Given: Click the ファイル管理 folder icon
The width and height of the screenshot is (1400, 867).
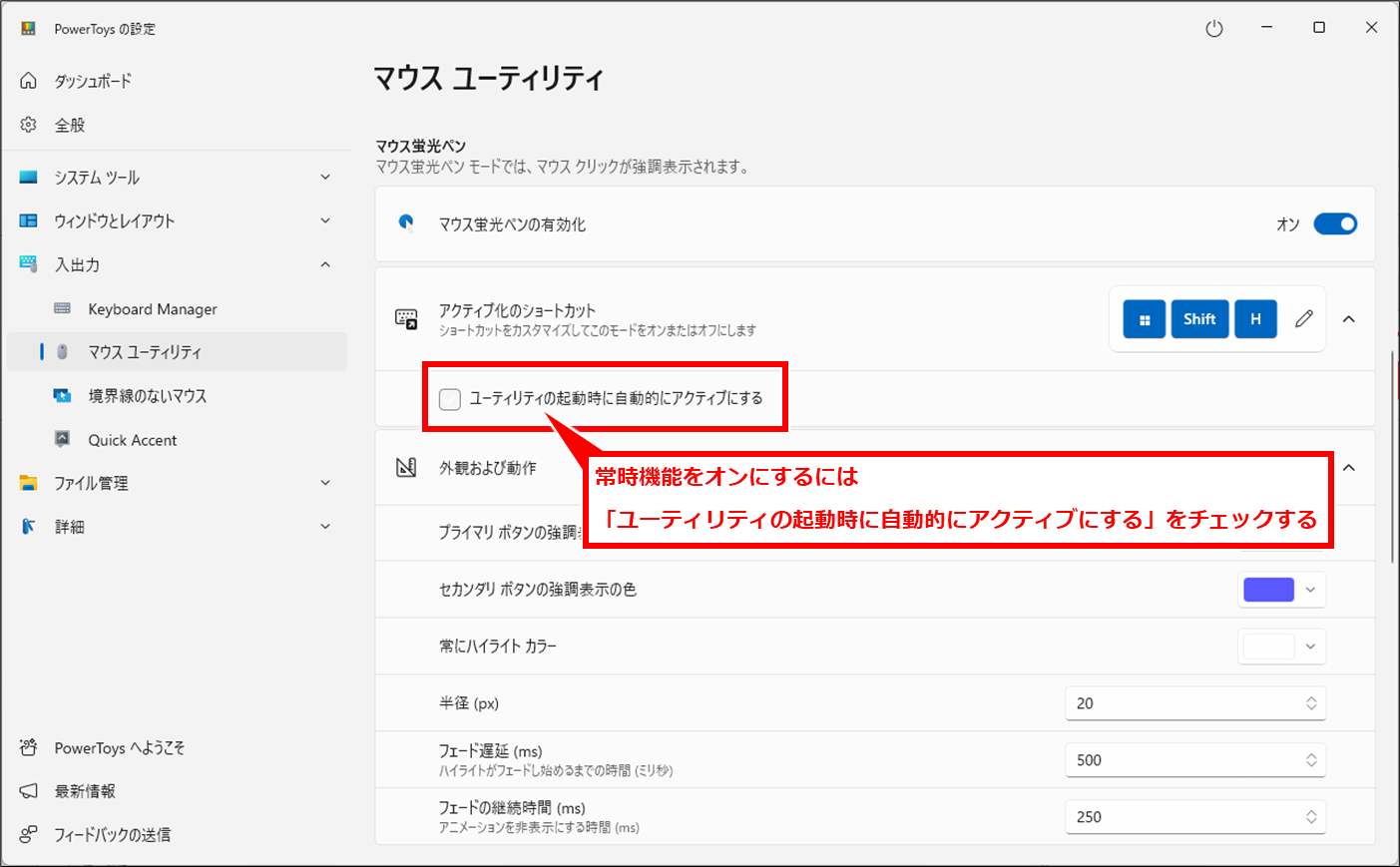Looking at the screenshot, I should coord(29,483).
